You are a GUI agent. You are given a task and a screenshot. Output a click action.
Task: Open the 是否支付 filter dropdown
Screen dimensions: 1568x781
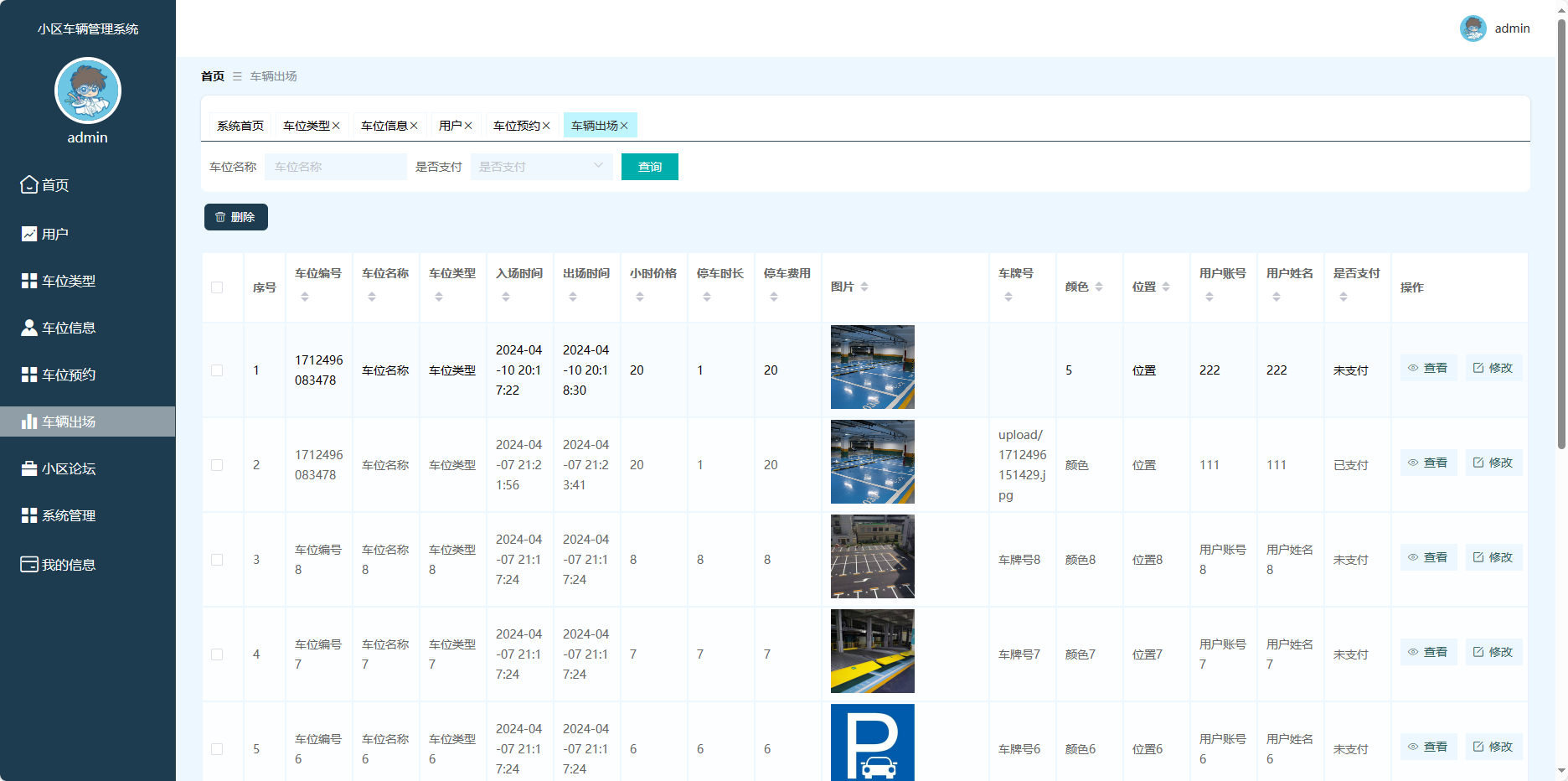pos(541,167)
